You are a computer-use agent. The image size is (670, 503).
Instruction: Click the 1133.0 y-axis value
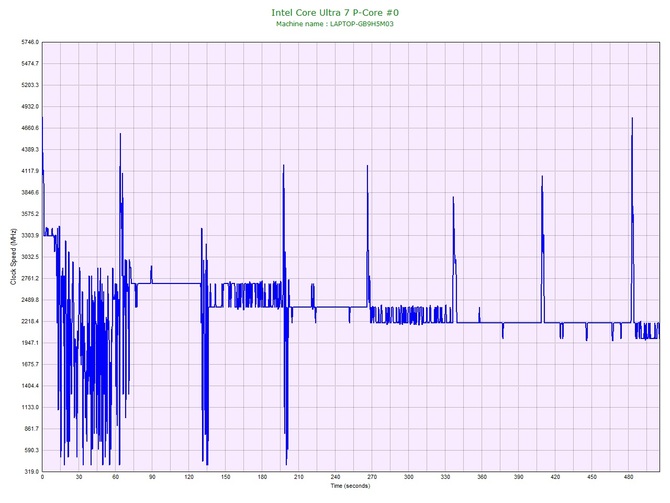[x=30, y=407]
